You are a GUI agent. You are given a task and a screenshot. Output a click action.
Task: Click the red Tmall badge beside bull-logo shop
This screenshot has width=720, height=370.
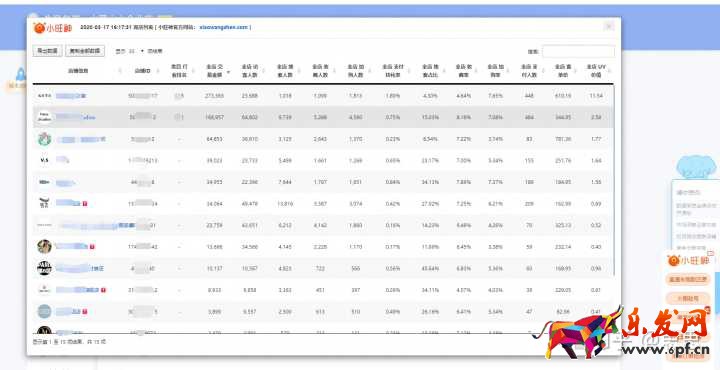[85, 203]
